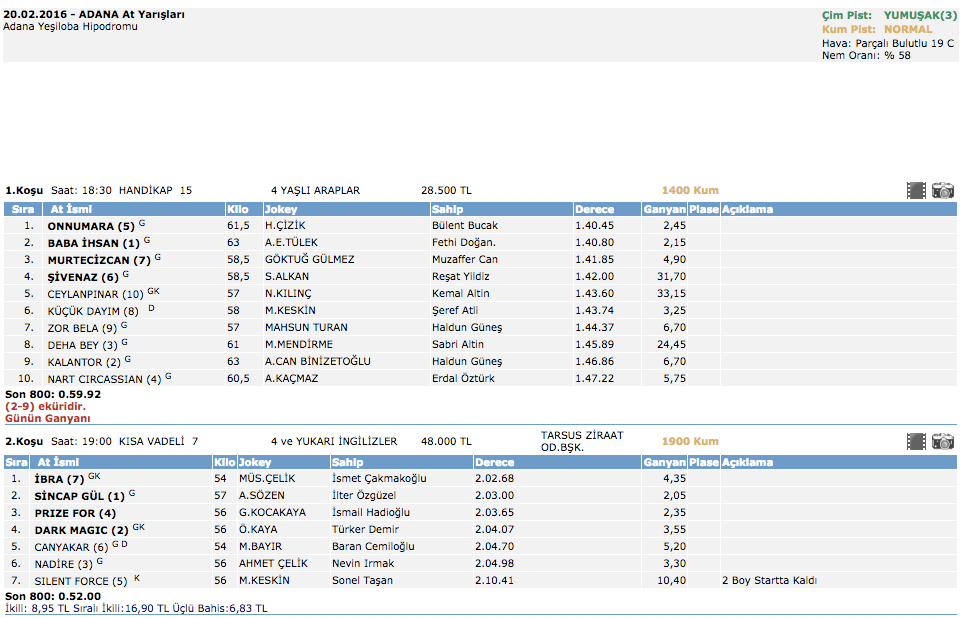Click owner Bülent Bucak name
This screenshot has width=964, height=618.
[x=464, y=226]
